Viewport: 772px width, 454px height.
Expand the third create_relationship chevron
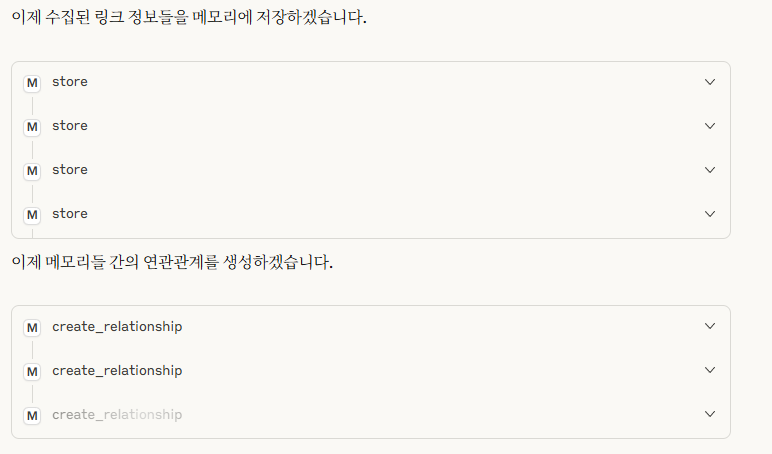[710, 414]
